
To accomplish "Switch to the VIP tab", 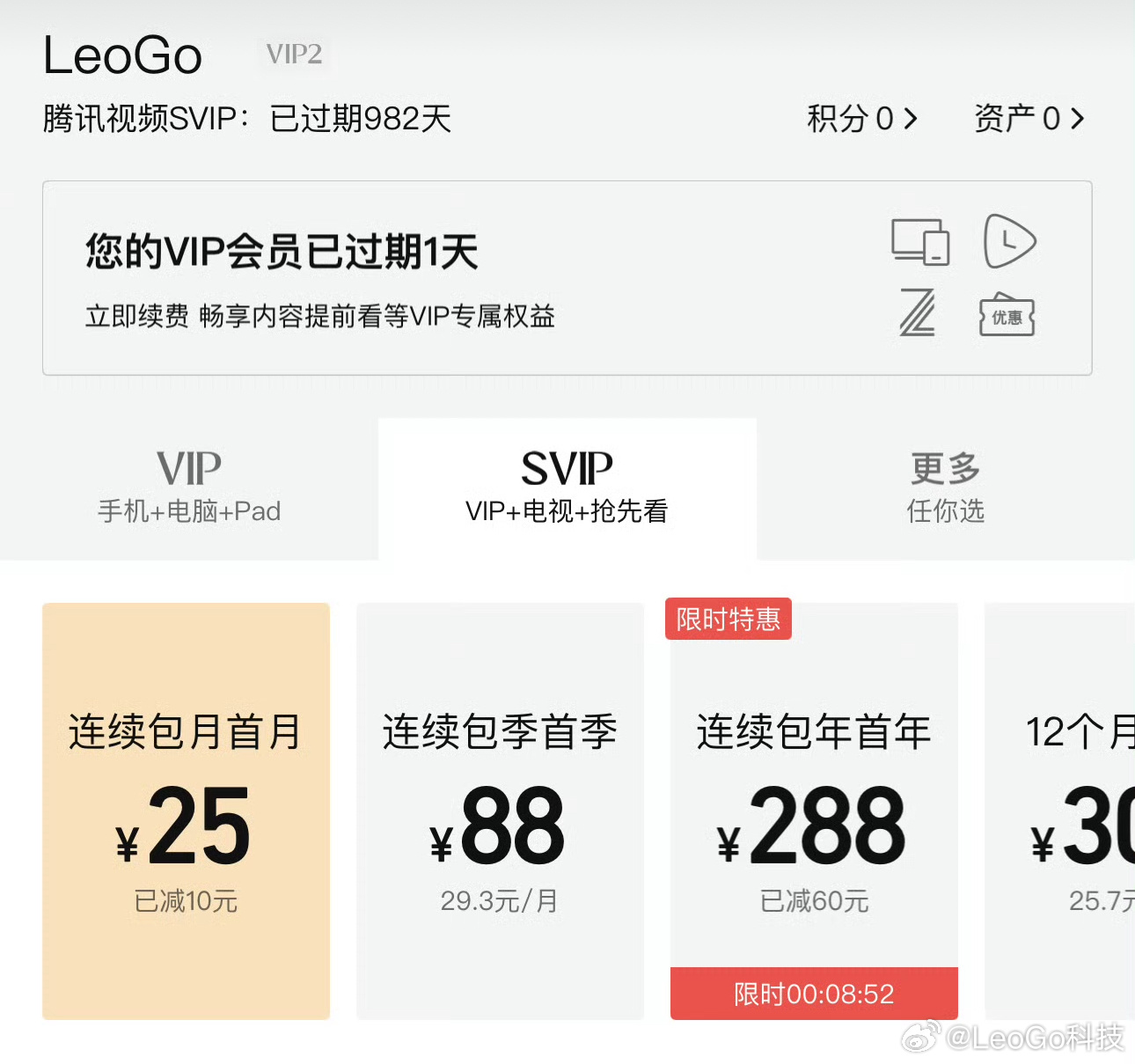I will (x=187, y=486).
